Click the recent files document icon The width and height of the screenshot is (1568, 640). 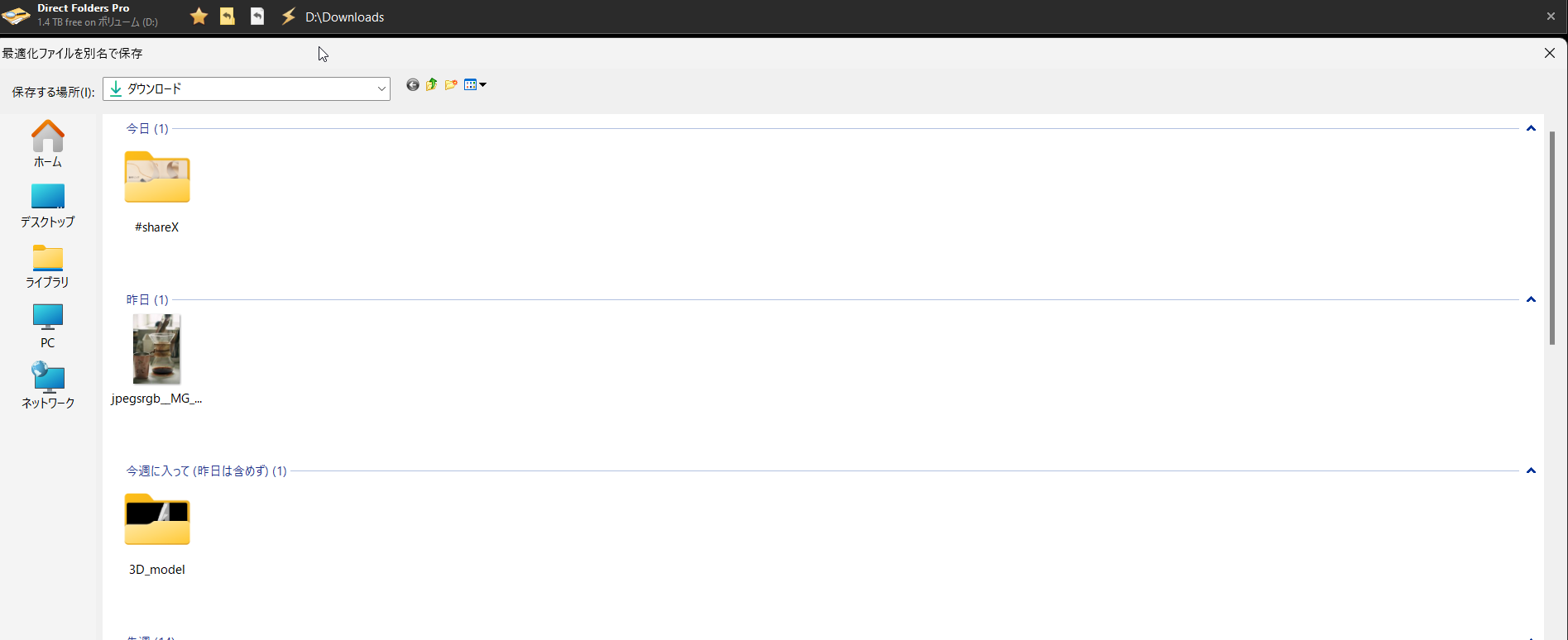click(x=257, y=17)
